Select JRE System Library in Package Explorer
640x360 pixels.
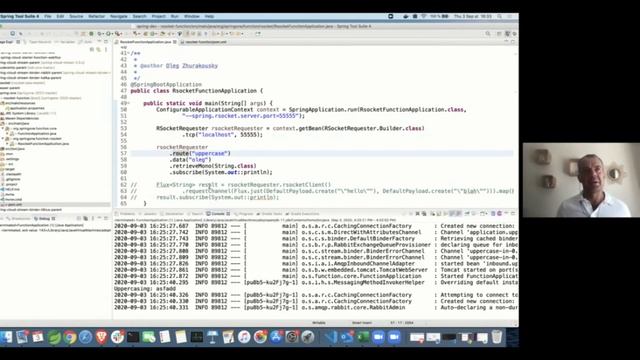pyautogui.click(x=31, y=113)
